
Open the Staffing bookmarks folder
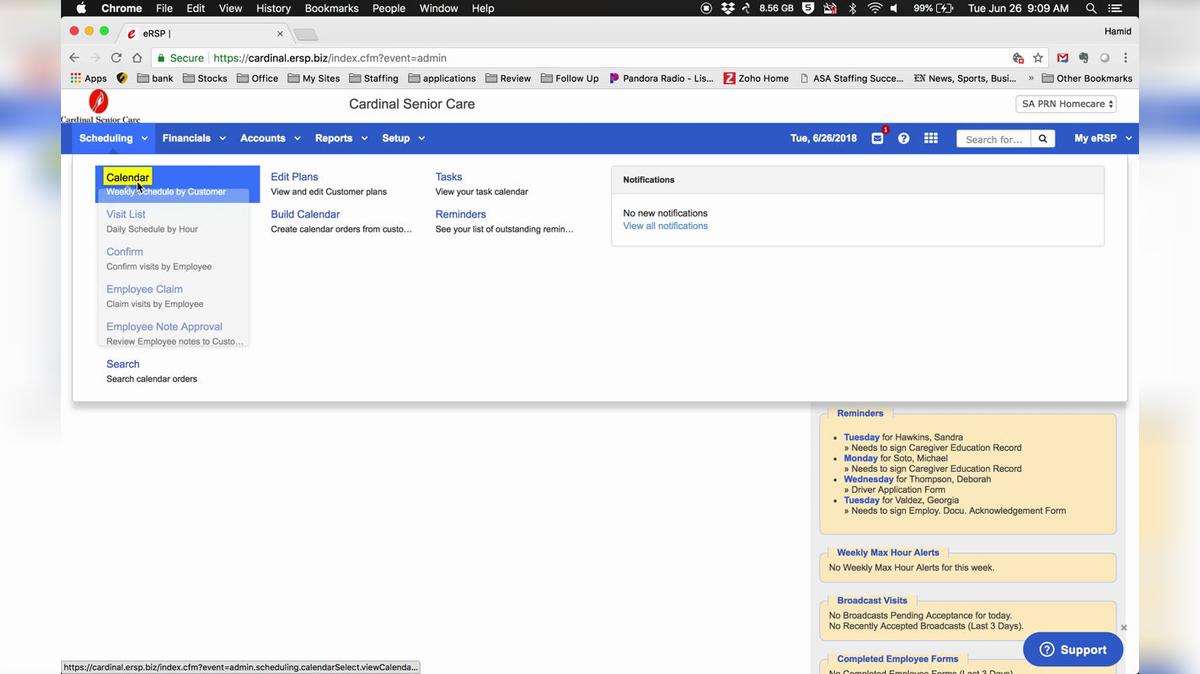pos(373,78)
